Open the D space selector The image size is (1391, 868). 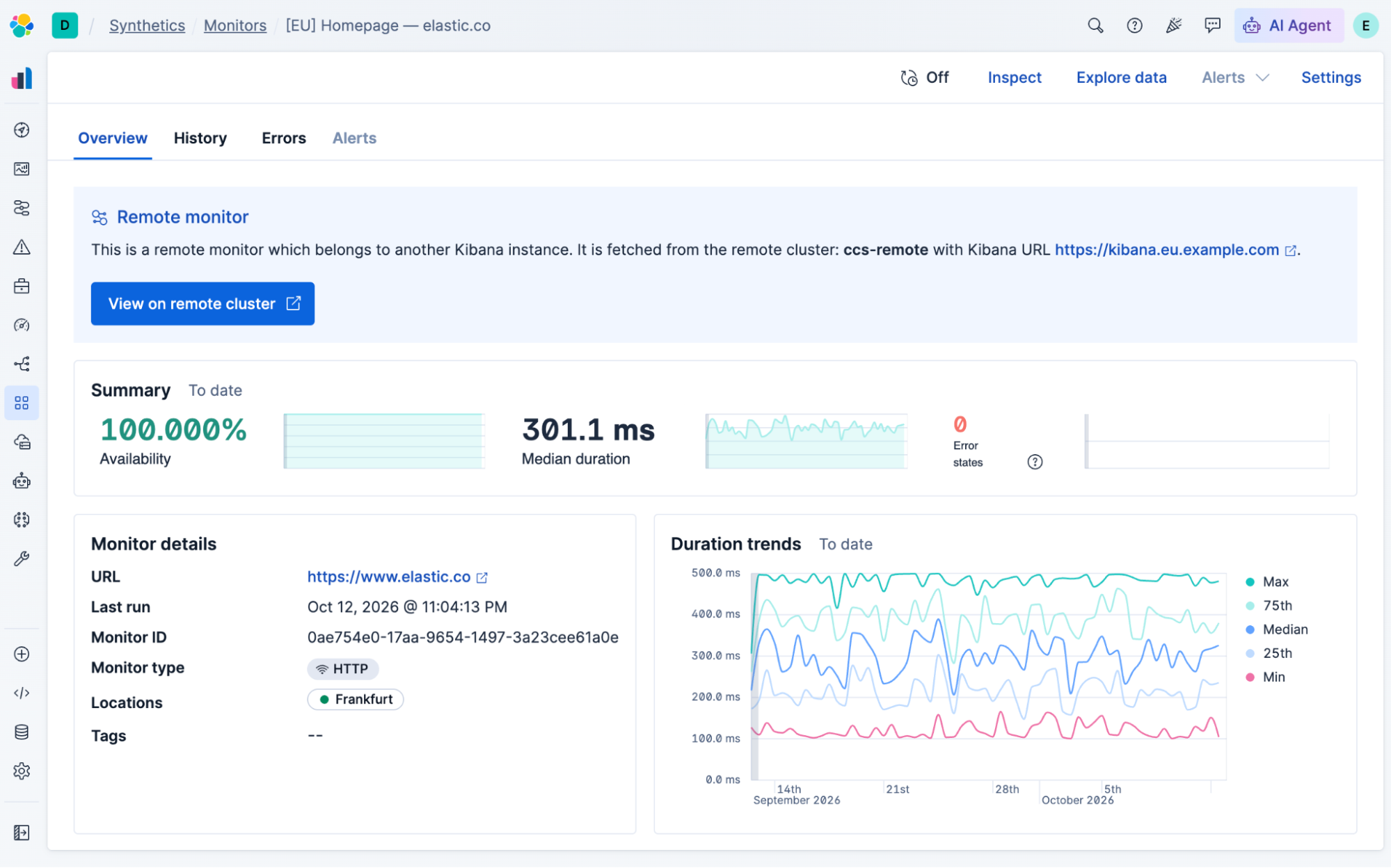point(65,26)
